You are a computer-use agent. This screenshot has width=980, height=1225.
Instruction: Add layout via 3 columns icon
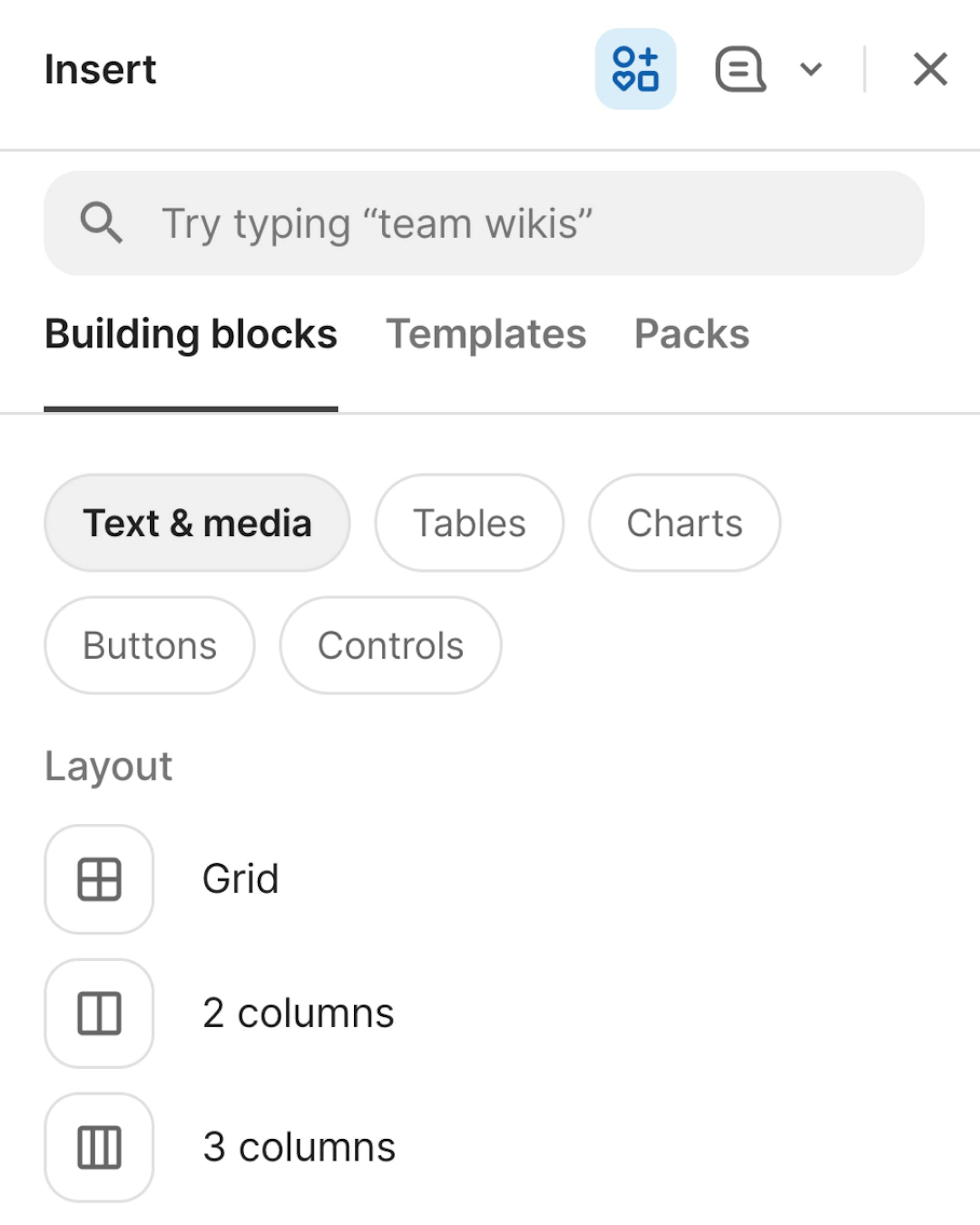tap(99, 1147)
